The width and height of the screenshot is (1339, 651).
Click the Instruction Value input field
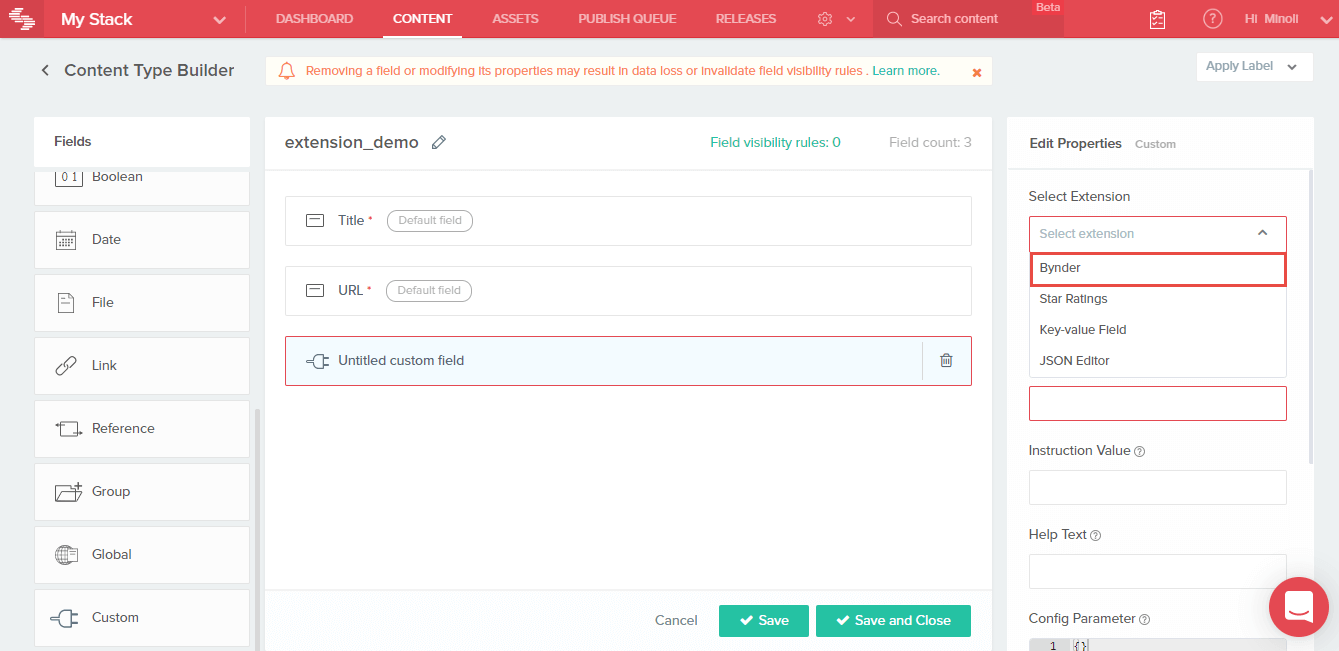pyautogui.click(x=1157, y=488)
